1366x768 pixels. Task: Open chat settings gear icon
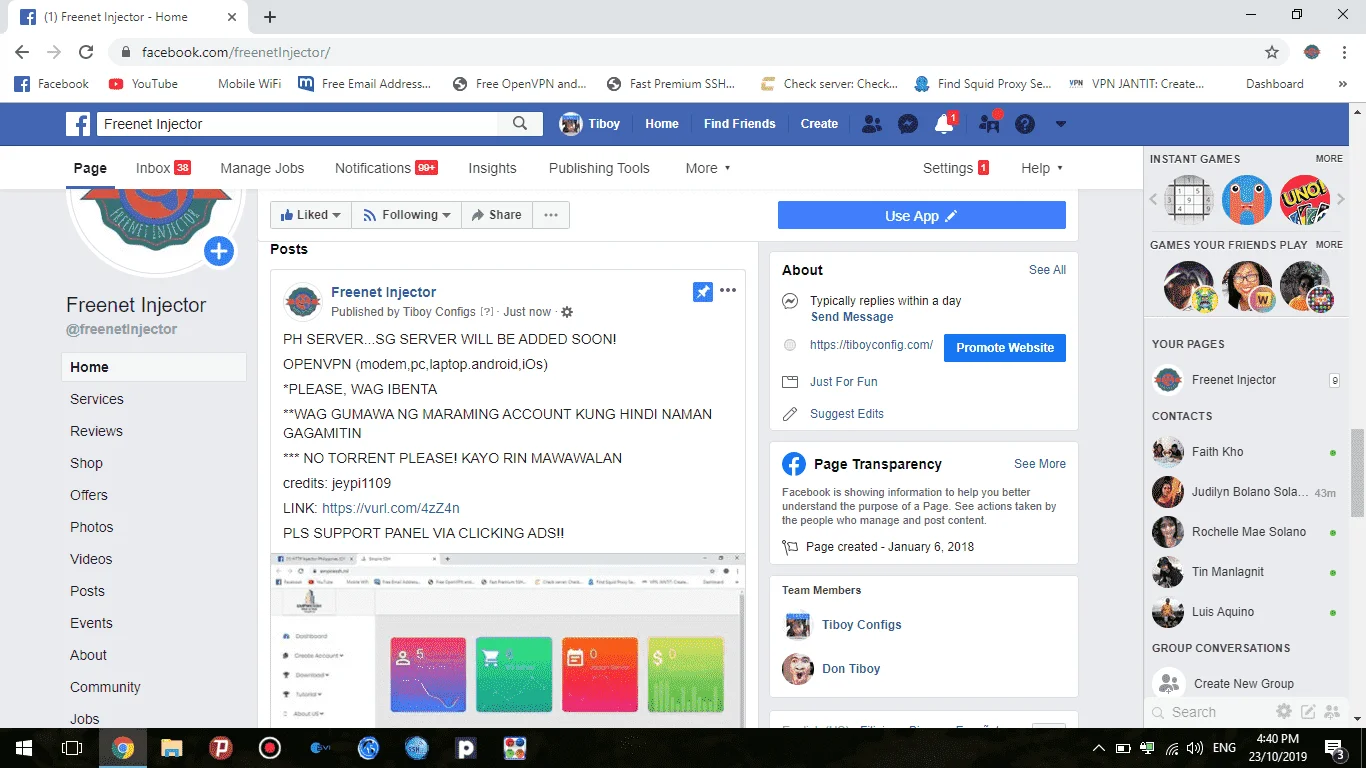pyautogui.click(x=1284, y=712)
